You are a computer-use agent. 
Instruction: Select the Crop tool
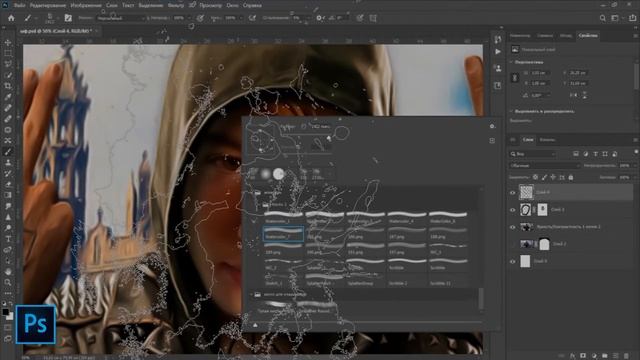(x=8, y=86)
